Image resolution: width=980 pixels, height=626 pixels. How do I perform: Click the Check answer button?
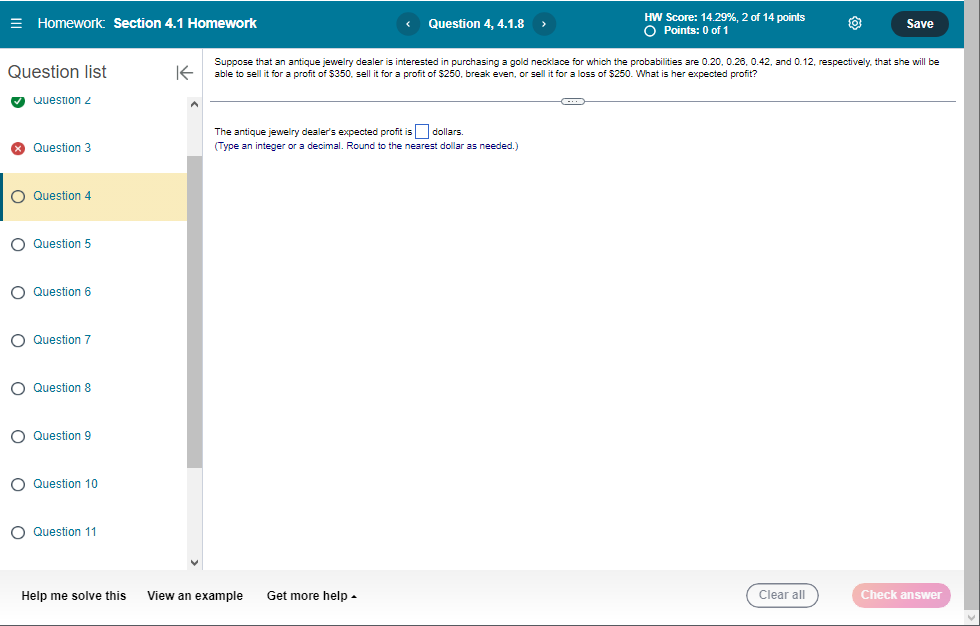(x=900, y=595)
